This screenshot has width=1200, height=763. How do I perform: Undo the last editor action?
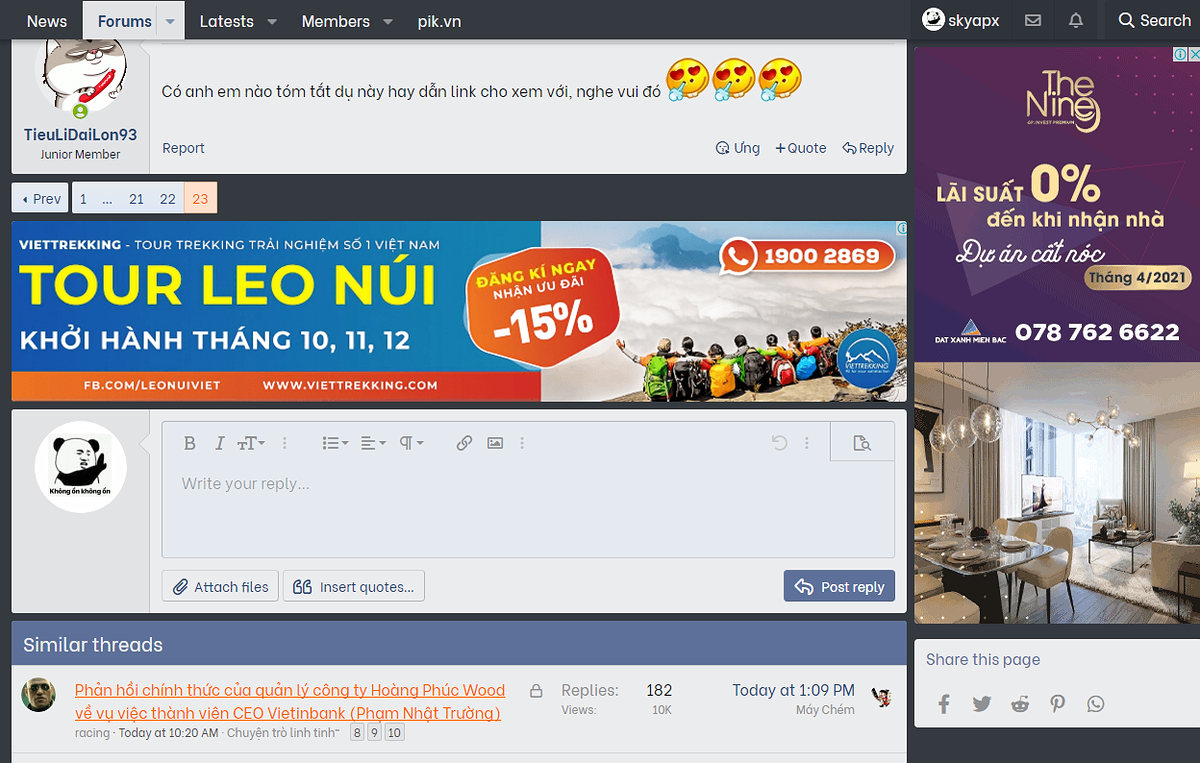tap(779, 443)
